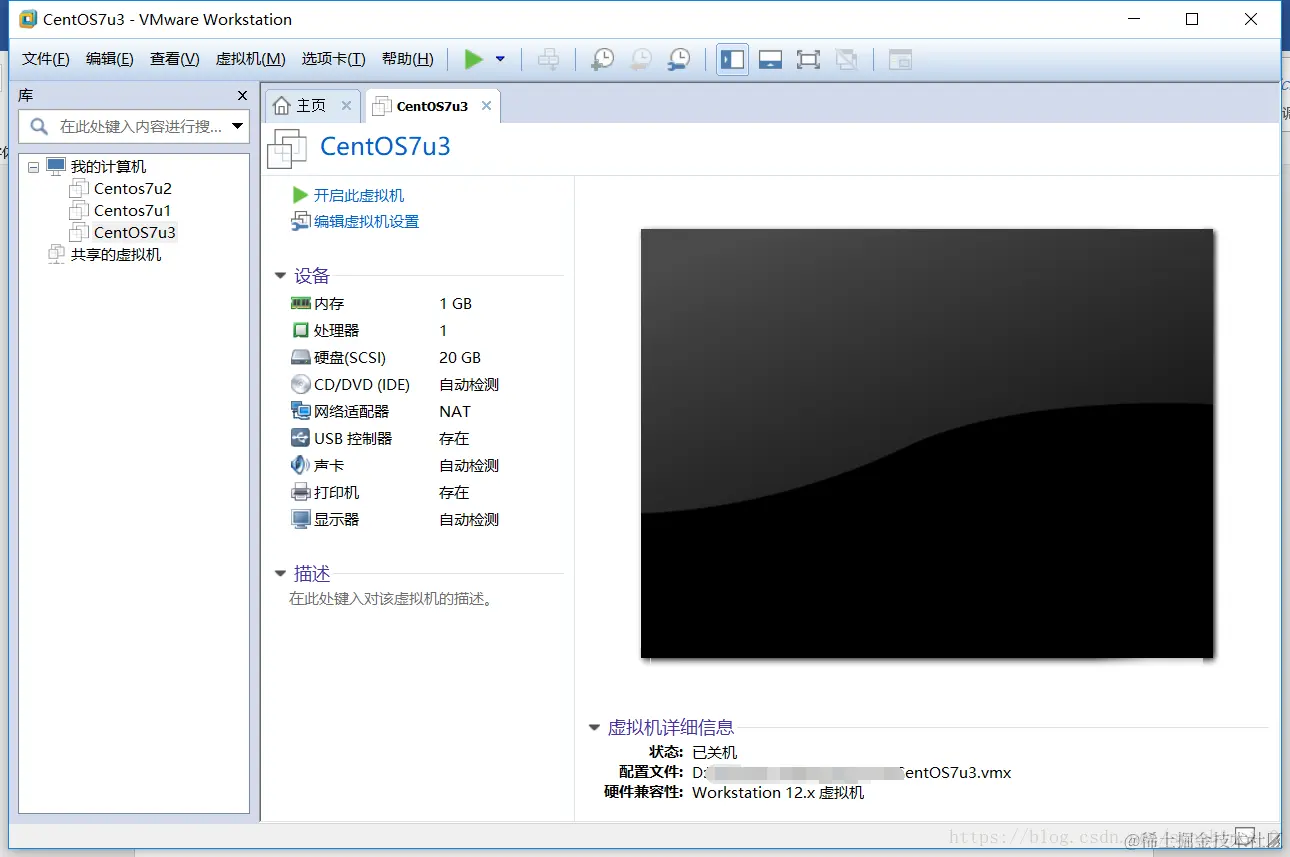Start CentOS7u3 with the green power button
The image size is (1290, 857).
[473, 59]
